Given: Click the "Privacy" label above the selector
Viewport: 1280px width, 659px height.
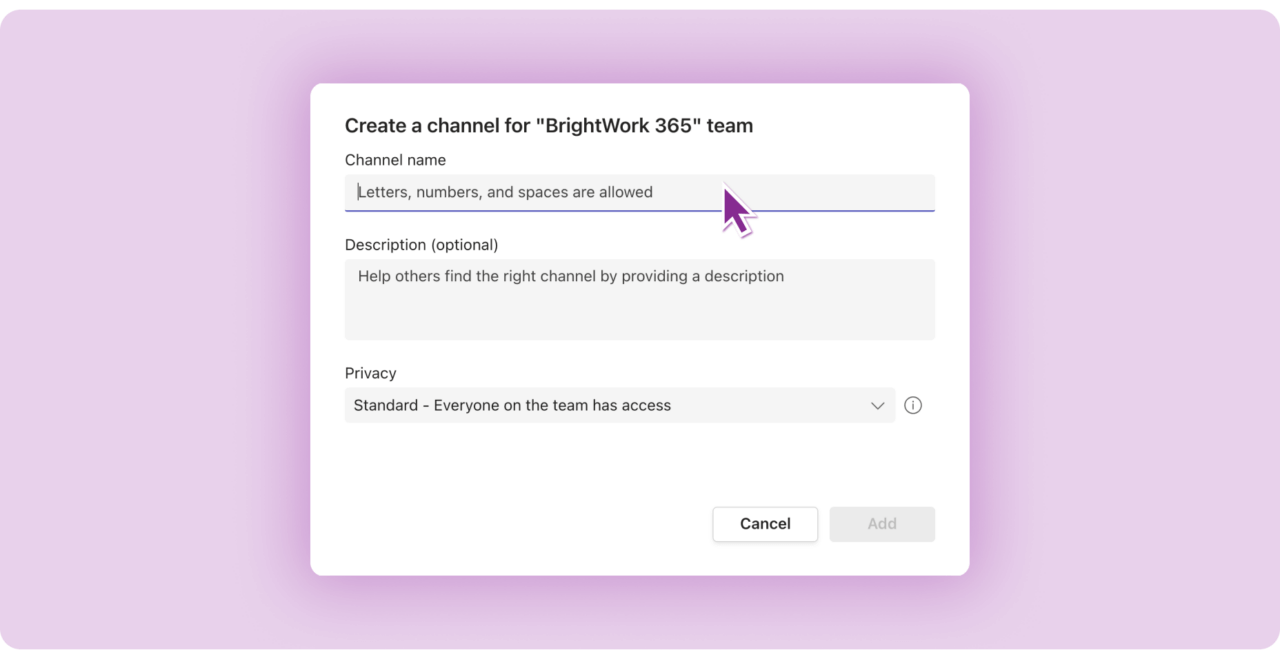Looking at the screenshot, I should tap(370, 373).
